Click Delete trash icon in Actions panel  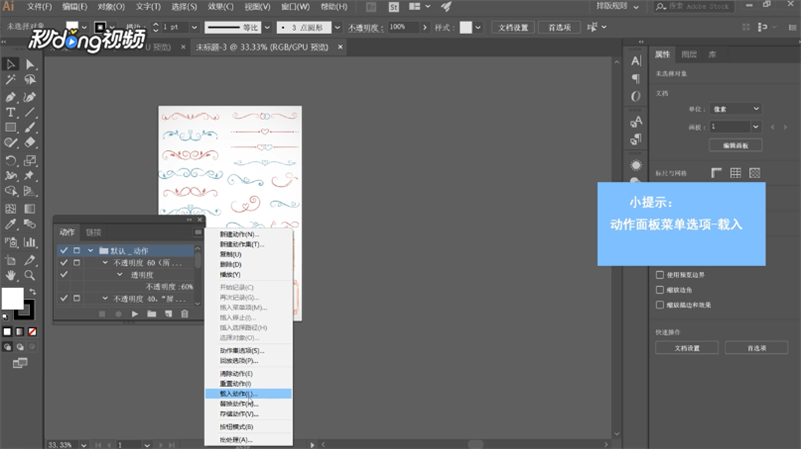(184, 314)
